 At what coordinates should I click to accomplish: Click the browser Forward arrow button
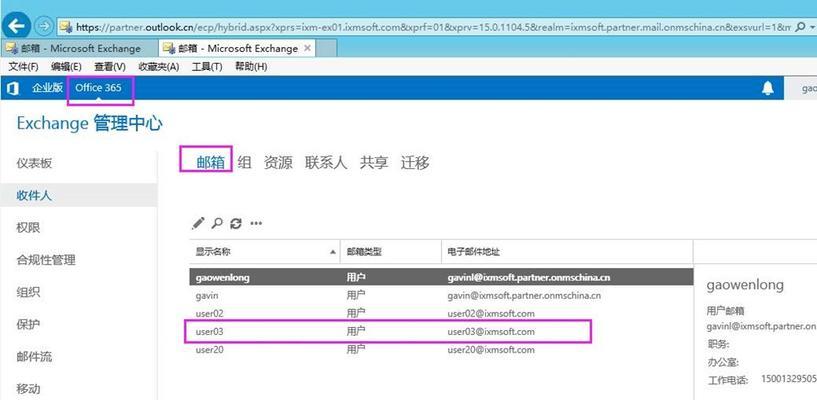point(45,27)
